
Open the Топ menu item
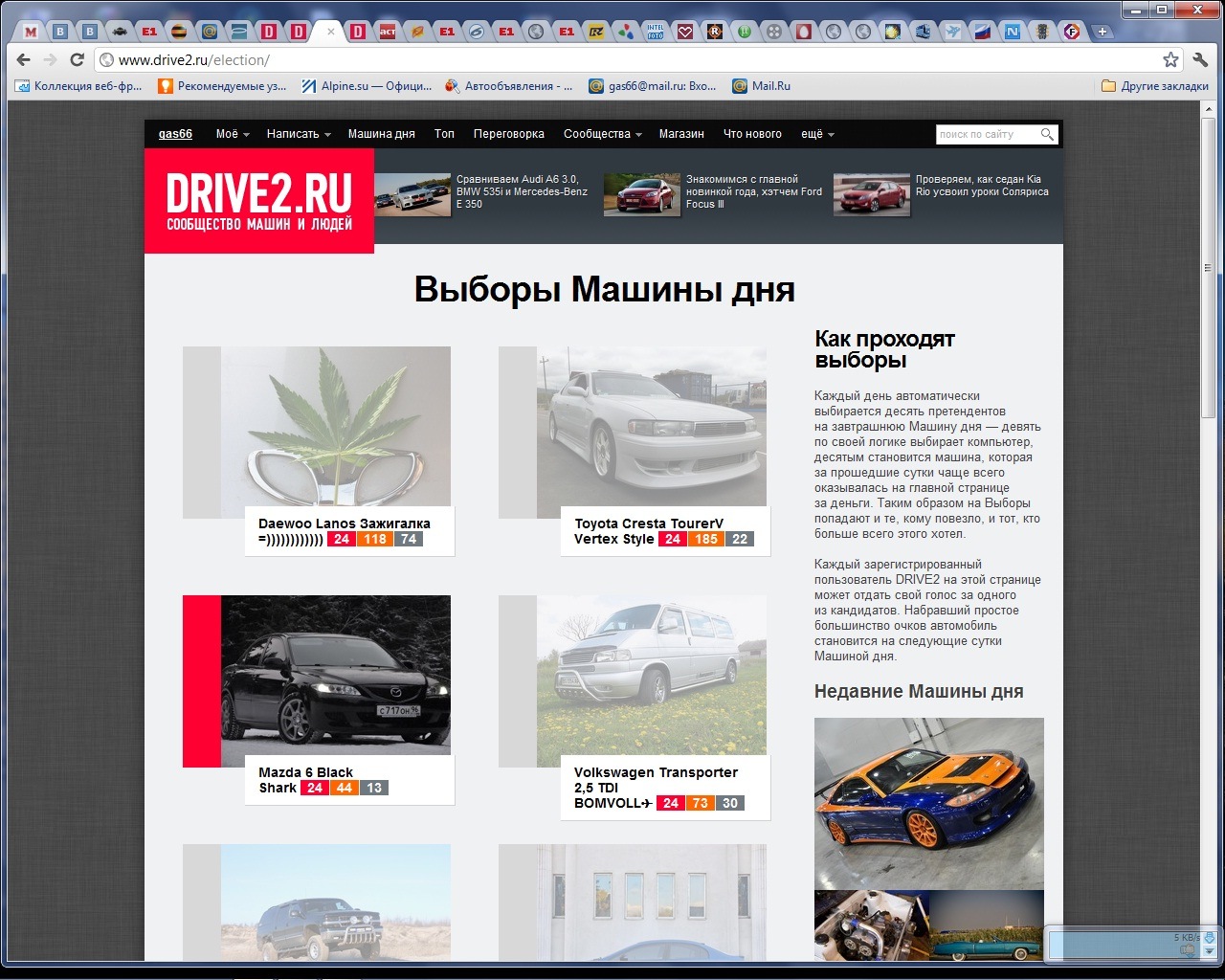click(444, 134)
